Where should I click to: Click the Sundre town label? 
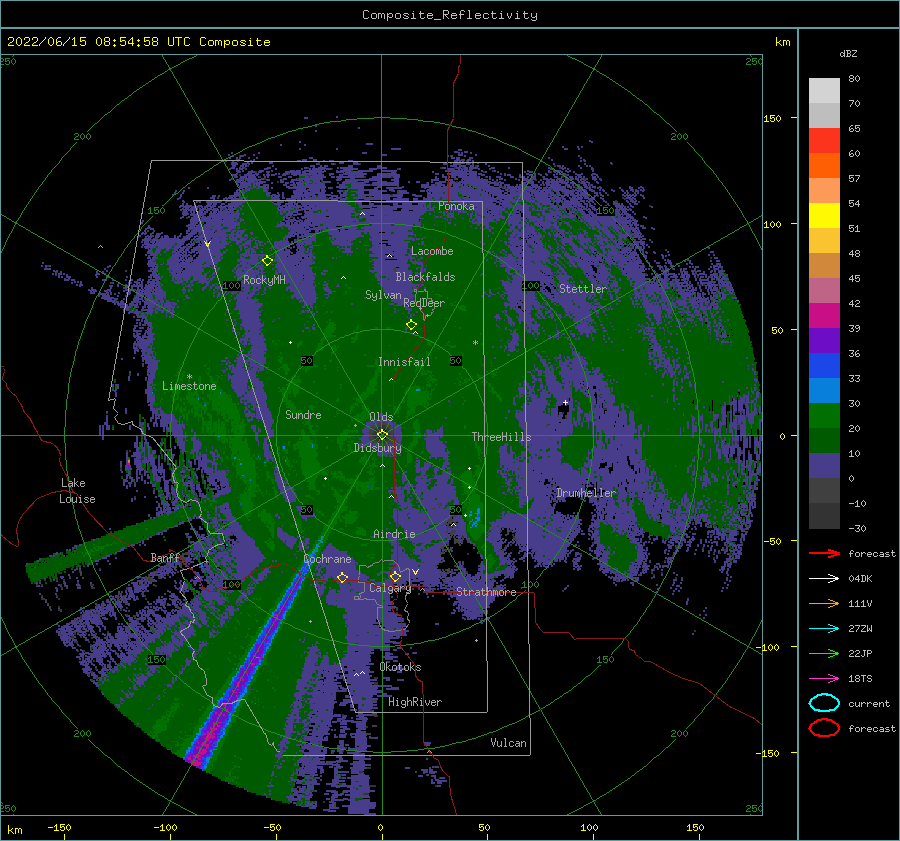coord(304,415)
